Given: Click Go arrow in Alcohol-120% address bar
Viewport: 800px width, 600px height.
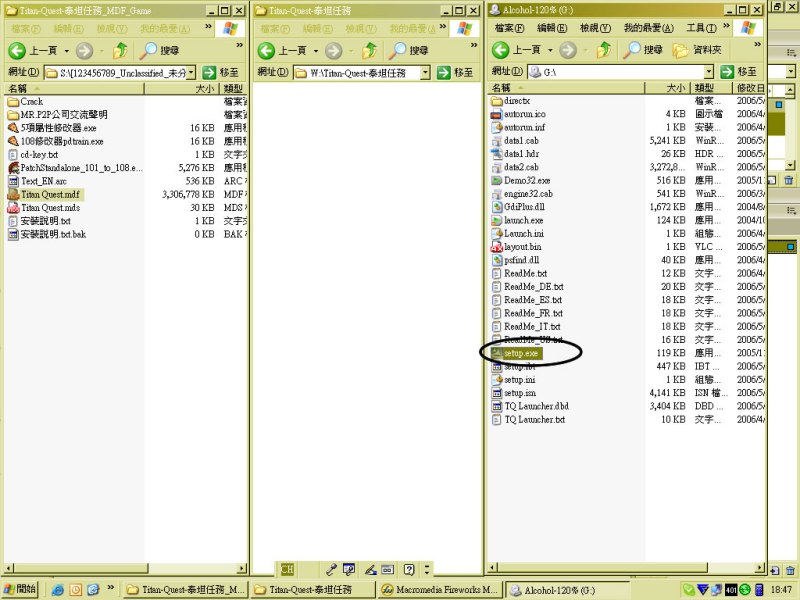Looking at the screenshot, I should [727, 72].
